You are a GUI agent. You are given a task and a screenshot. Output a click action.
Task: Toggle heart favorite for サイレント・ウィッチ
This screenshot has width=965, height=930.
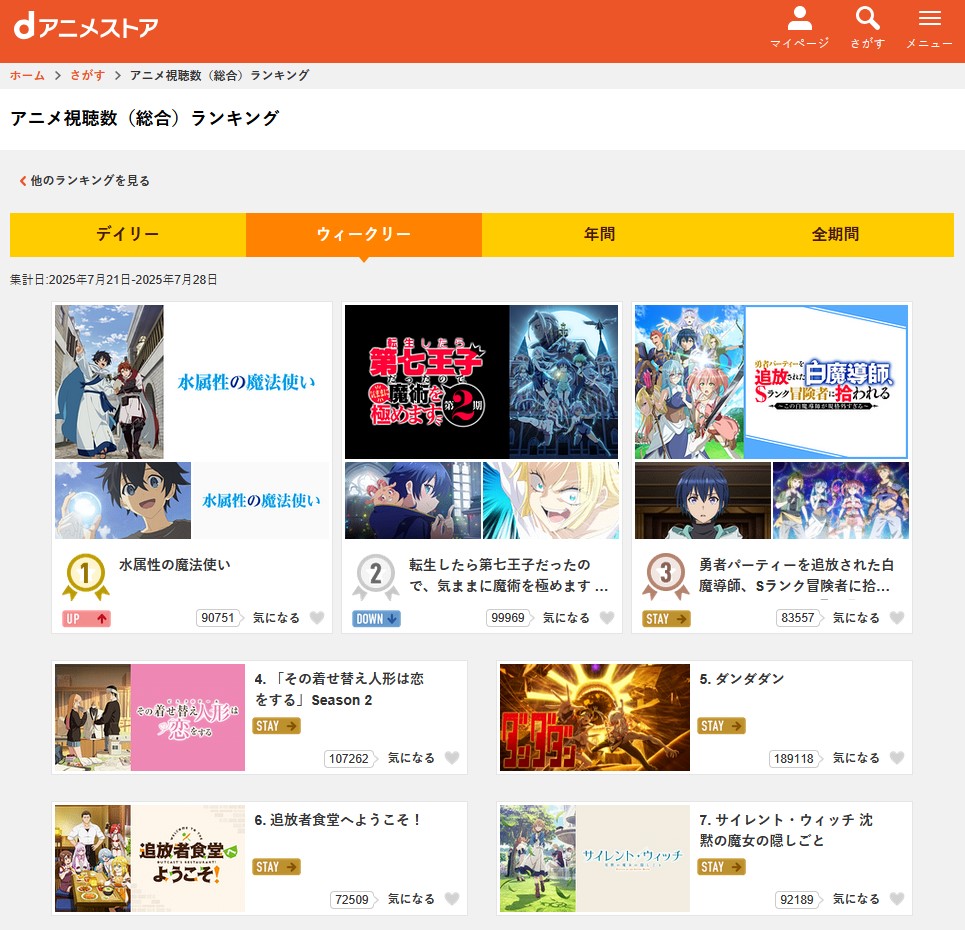click(x=897, y=899)
